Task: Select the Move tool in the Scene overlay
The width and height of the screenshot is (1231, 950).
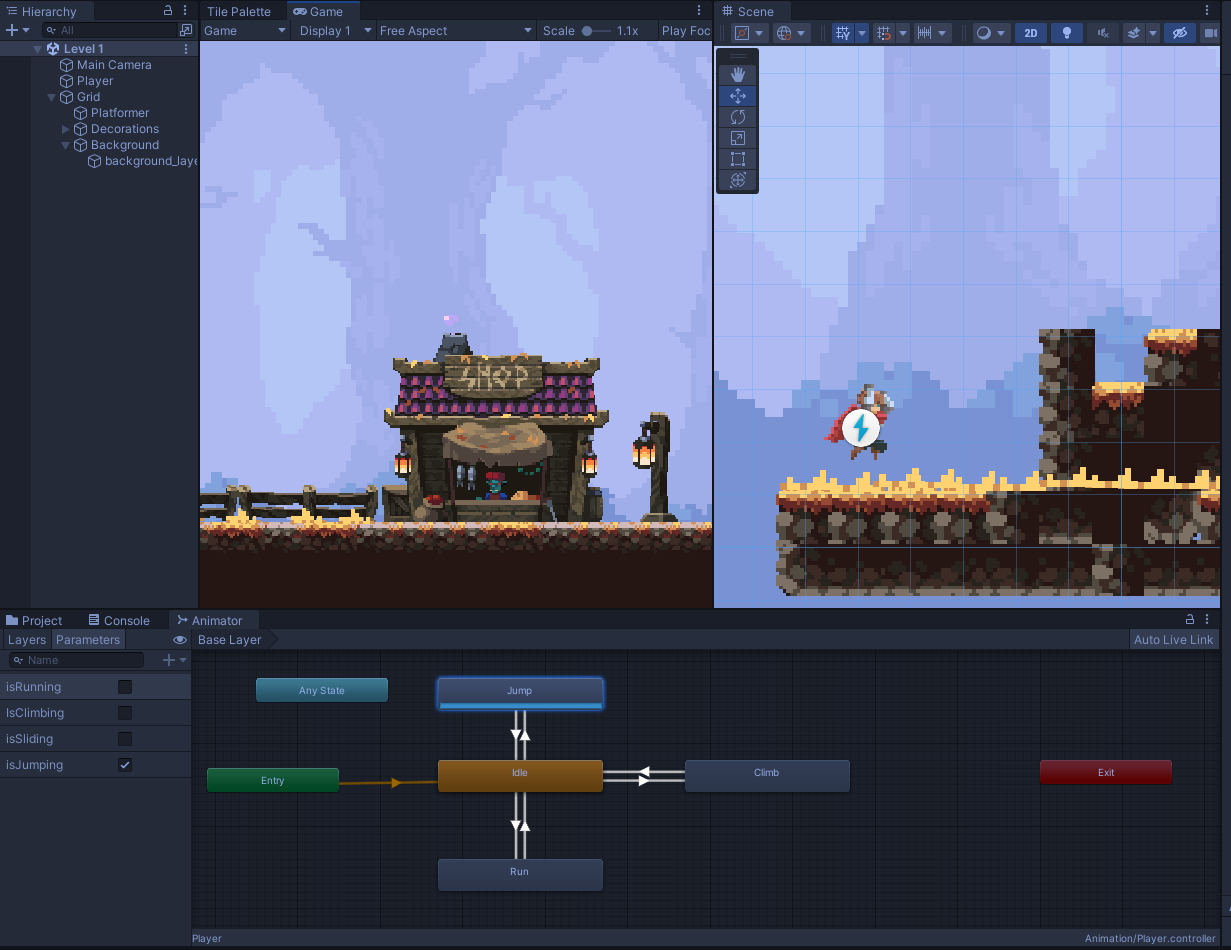Action: [737, 96]
